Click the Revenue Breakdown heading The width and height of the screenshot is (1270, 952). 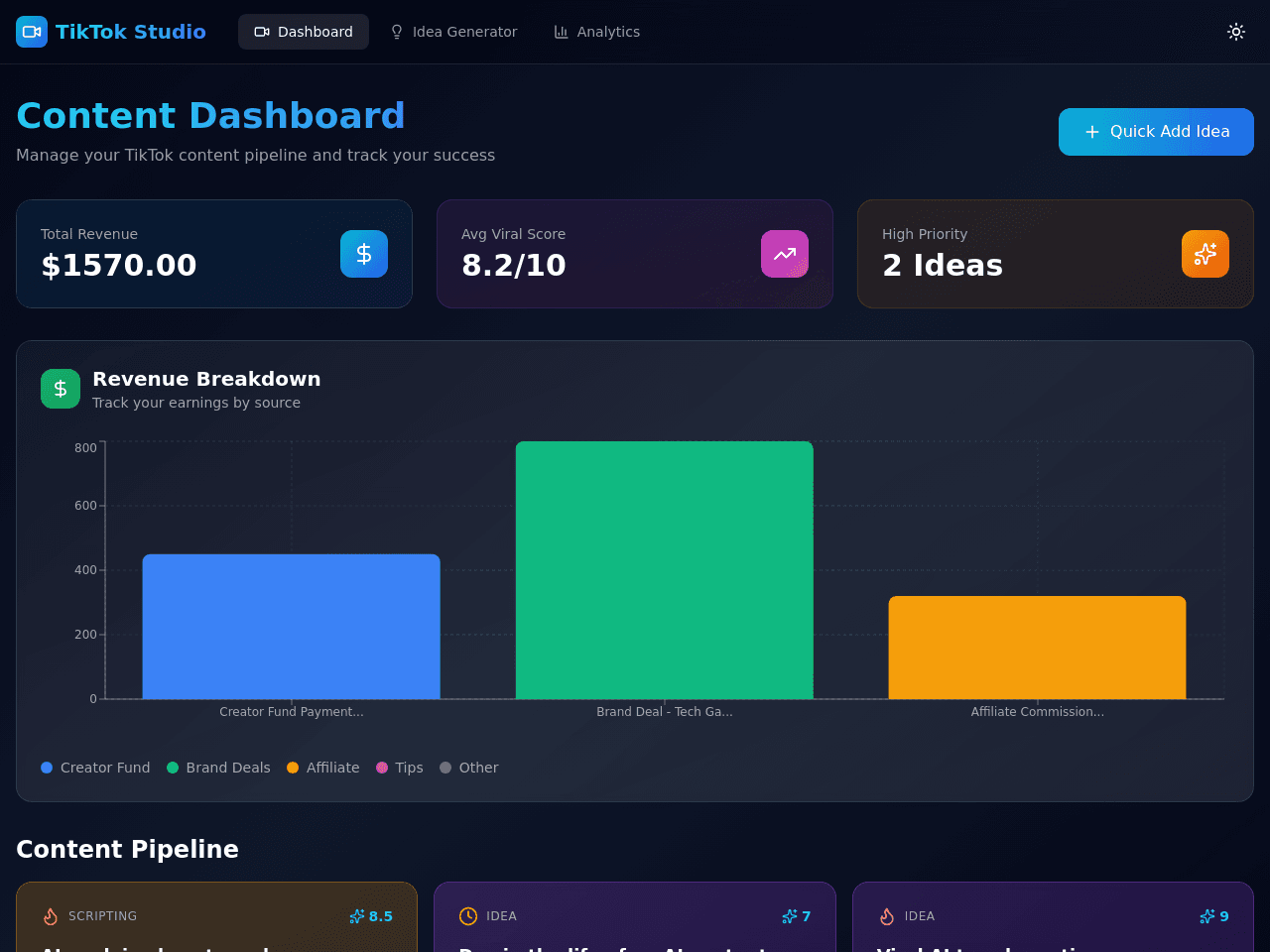point(206,379)
